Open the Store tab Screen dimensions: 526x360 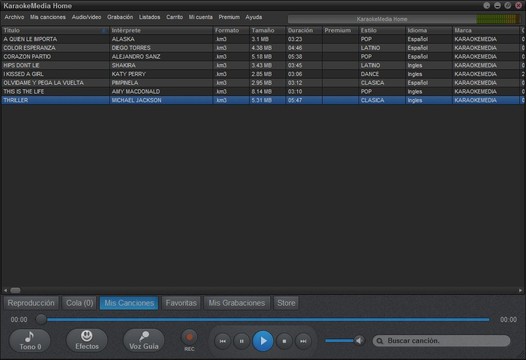pos(286,303)
